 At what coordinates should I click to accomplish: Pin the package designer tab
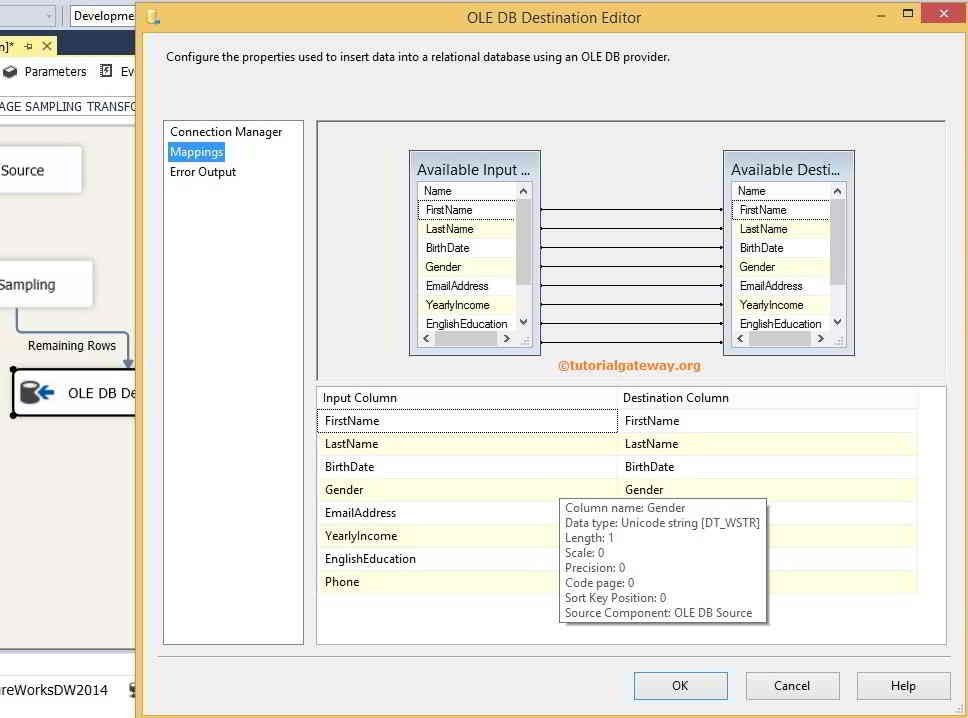pyautogui.click(x=28, y=45)
